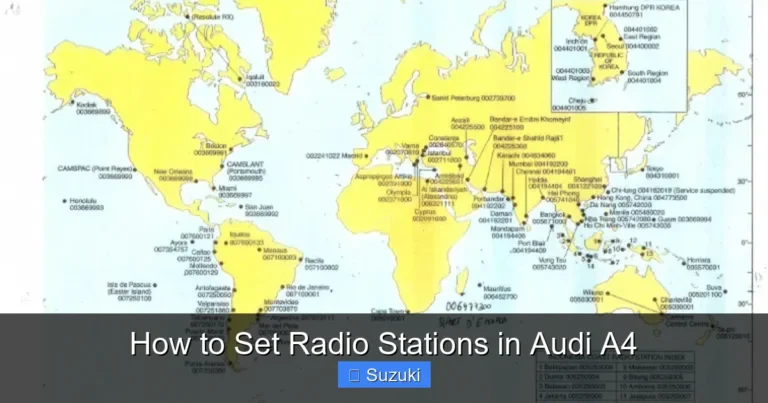The height and width of the screenshot is (403, 768).
Task: Click the Guam 003669994 label
Action: pyautogui.click(x=685, y=219)
